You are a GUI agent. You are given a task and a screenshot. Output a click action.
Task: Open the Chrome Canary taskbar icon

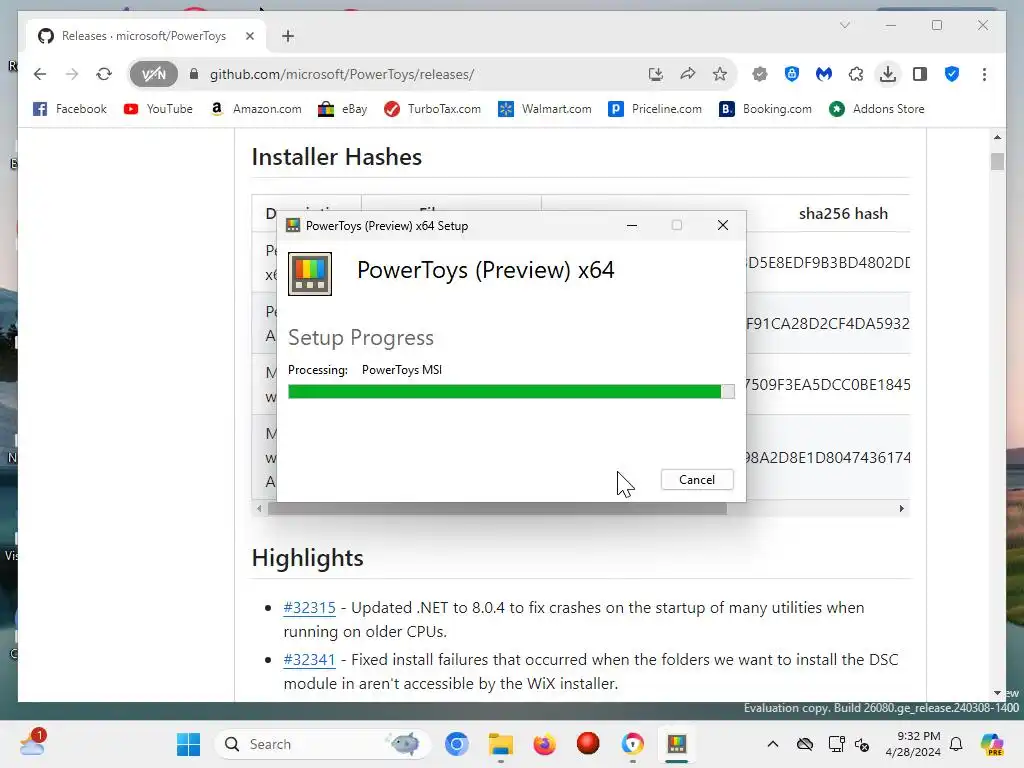(632, 744)
